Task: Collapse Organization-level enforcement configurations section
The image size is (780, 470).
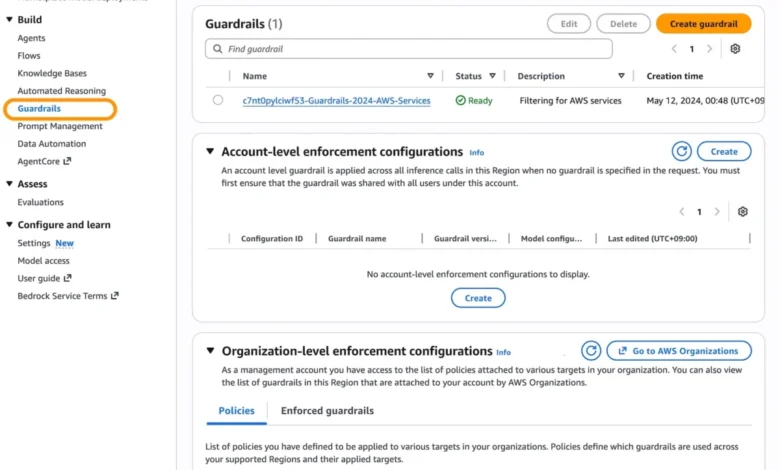Action: point(210,351)
